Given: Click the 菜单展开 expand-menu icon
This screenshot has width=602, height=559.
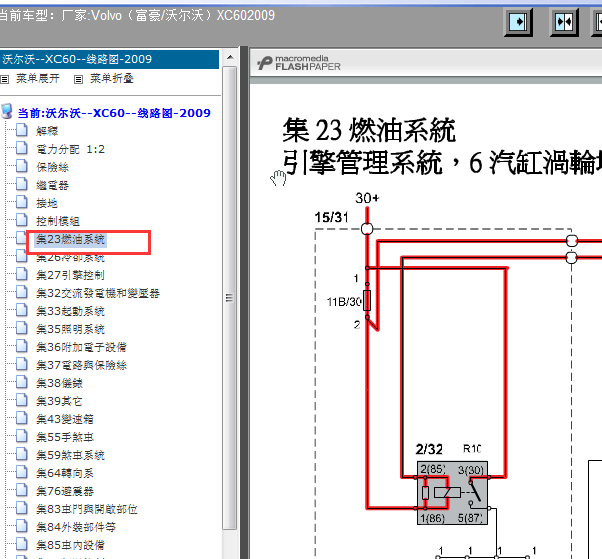Looking at the screenshot, I should (x=4, y=79).
